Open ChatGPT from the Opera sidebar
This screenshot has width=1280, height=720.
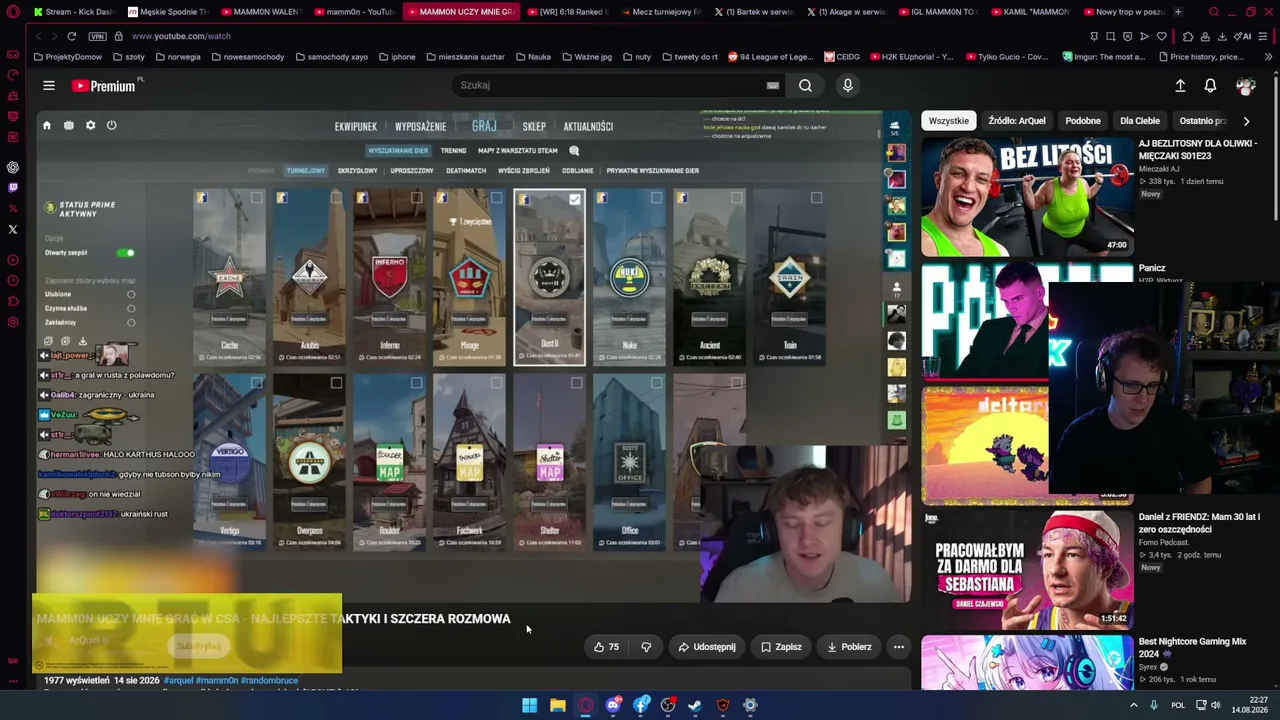pos(13,167)
